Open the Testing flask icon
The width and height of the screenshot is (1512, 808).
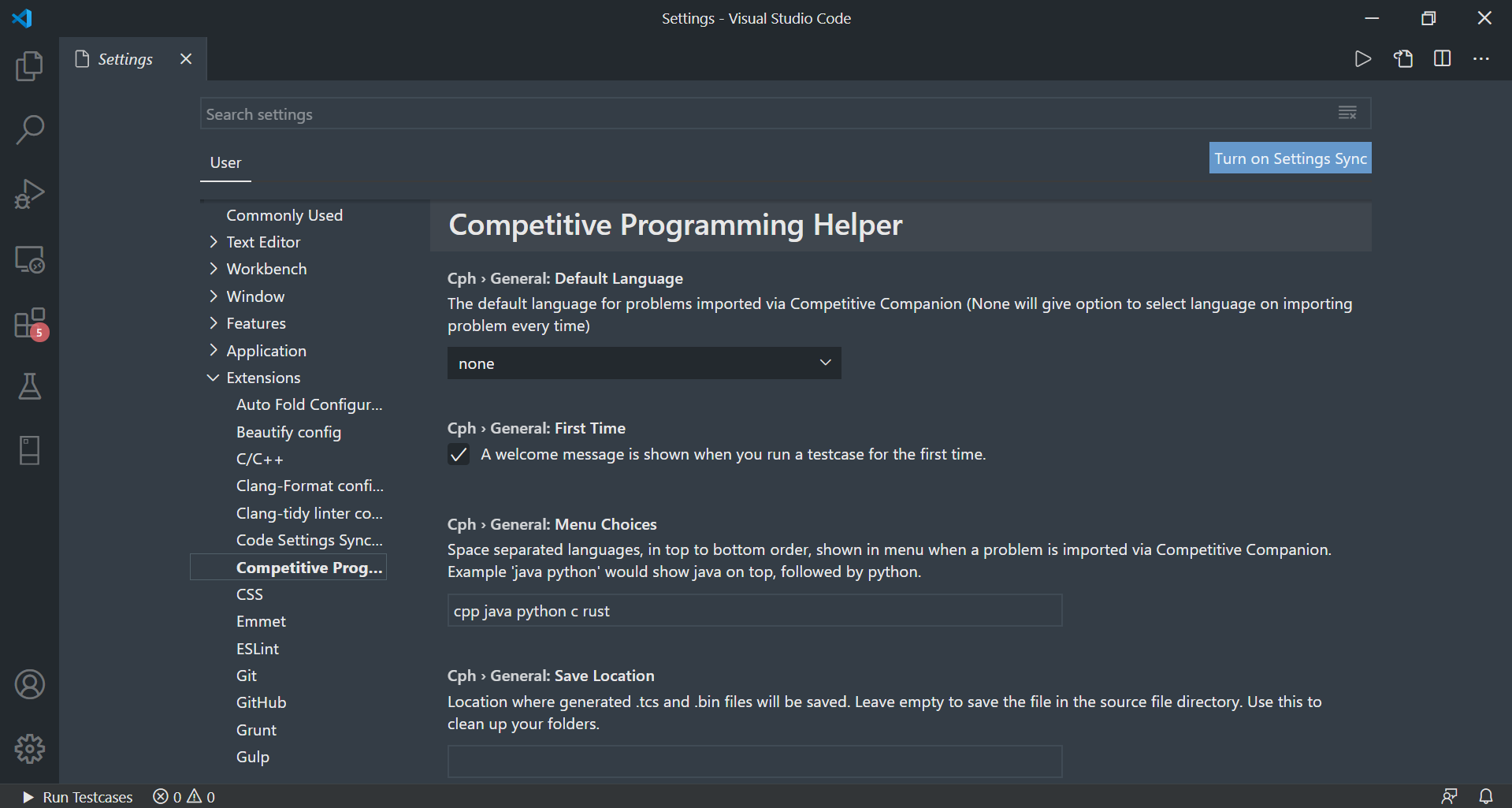(x=29, y=387)
